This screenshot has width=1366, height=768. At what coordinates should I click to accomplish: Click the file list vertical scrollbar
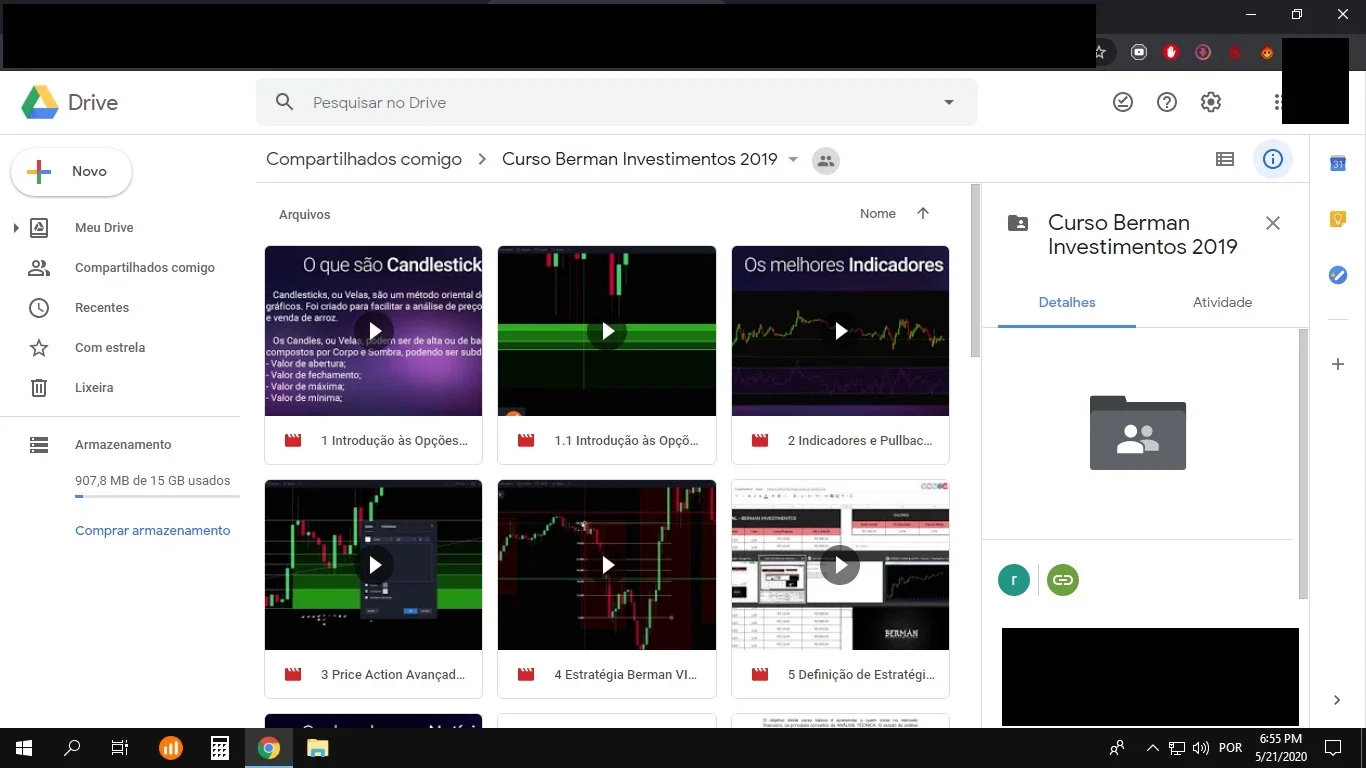975,272
